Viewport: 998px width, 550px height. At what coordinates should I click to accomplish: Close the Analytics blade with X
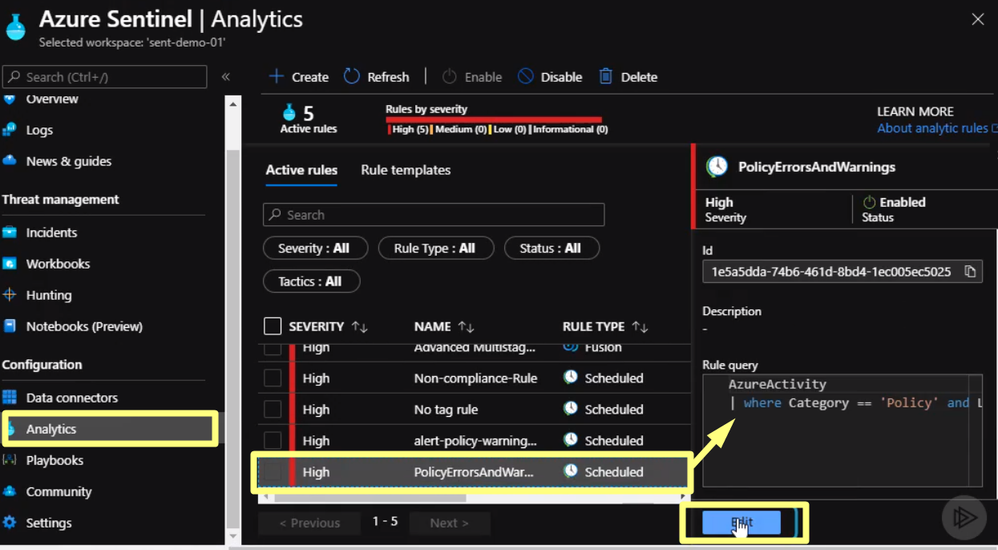point(978,20)
